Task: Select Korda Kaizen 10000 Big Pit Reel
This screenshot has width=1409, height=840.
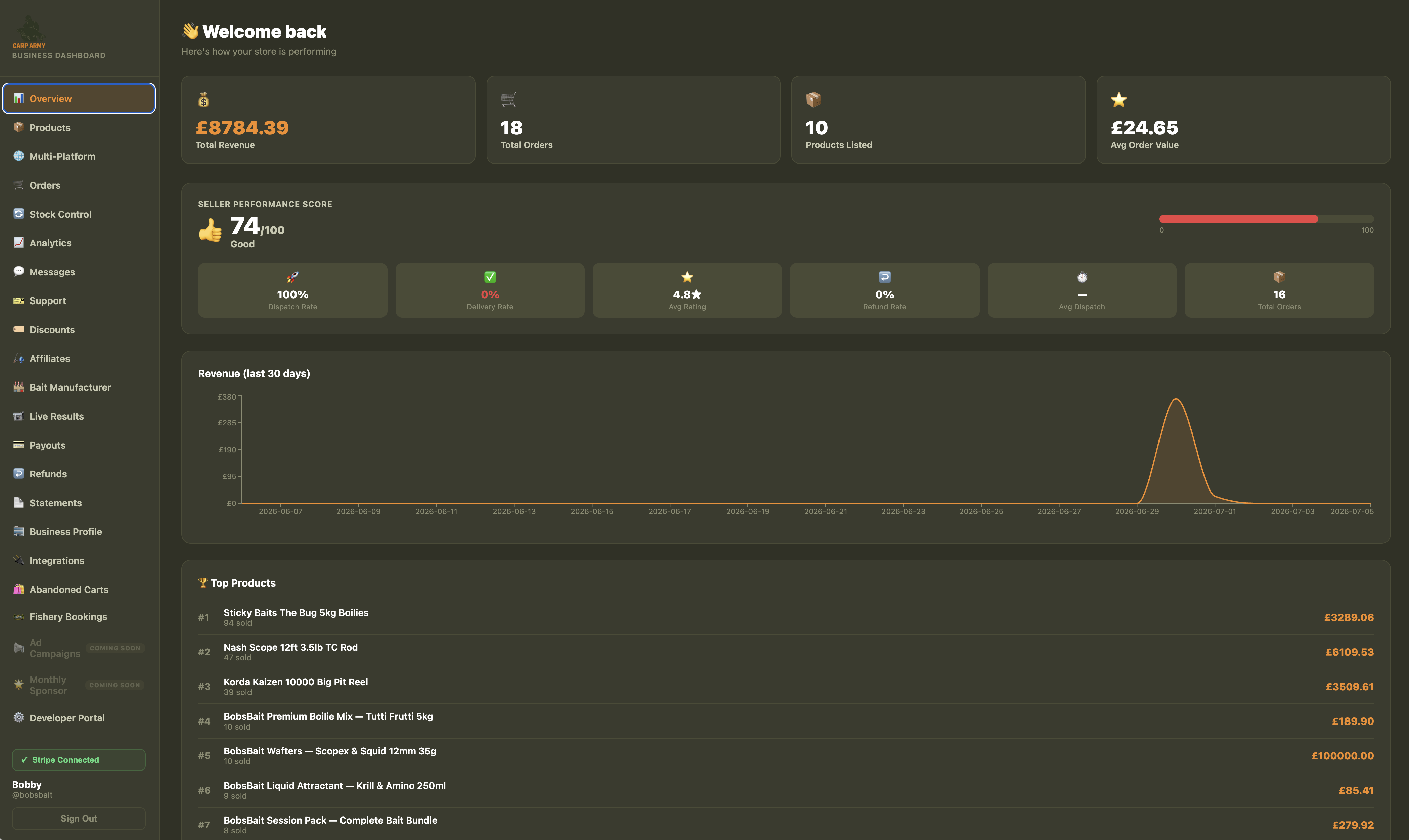Action: click(x=786, y=686)
